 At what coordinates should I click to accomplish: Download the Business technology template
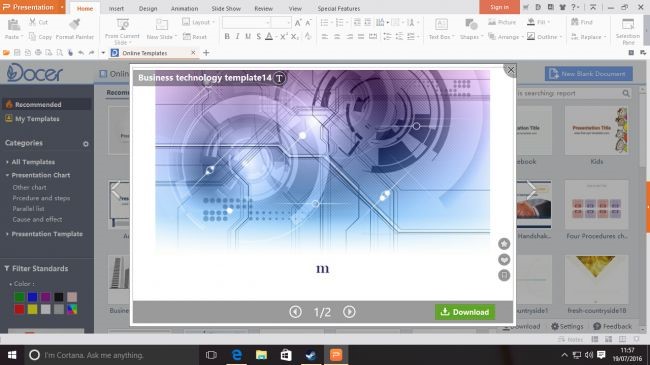(x=465, y=312)
